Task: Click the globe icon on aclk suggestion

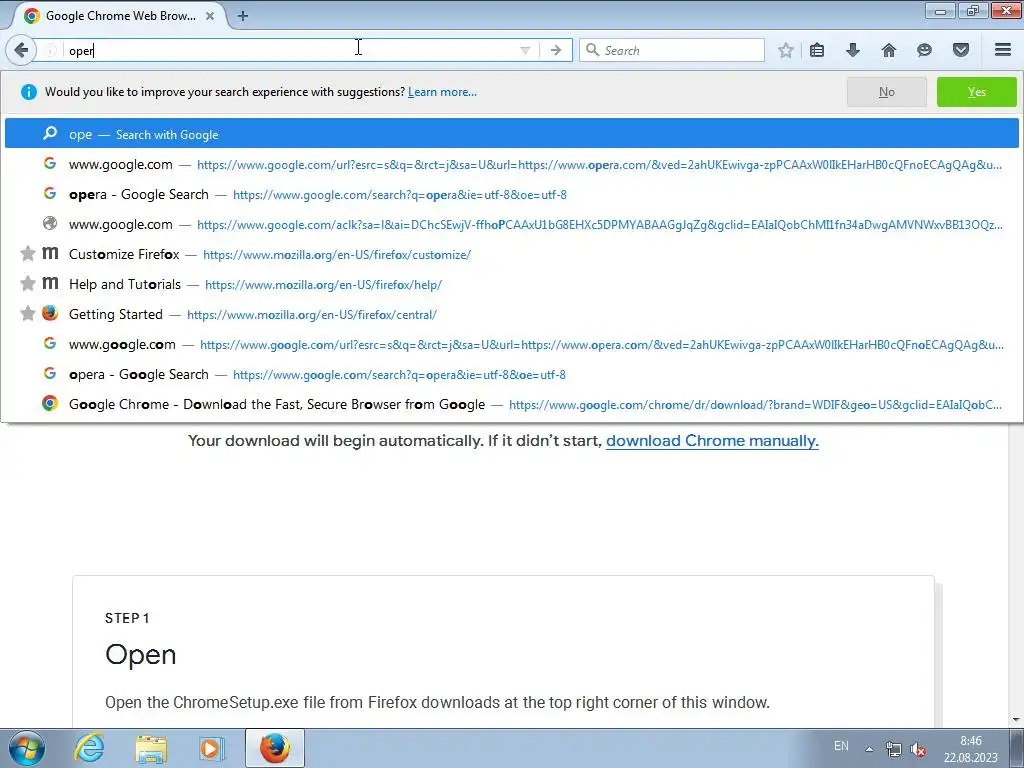Action: [50, 223]
